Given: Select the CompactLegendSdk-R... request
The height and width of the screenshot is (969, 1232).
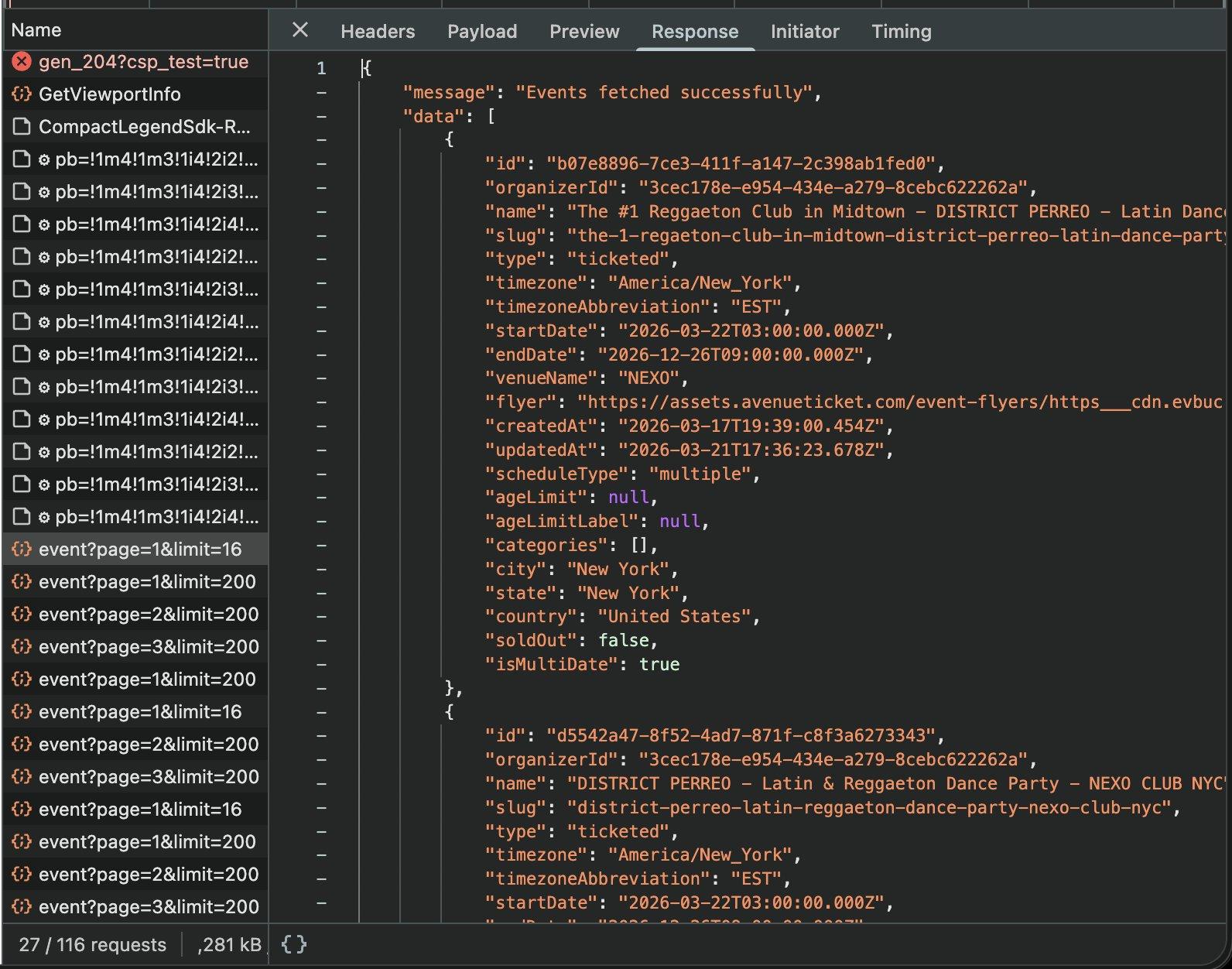Looking at the screenshot, I should 135,127.
